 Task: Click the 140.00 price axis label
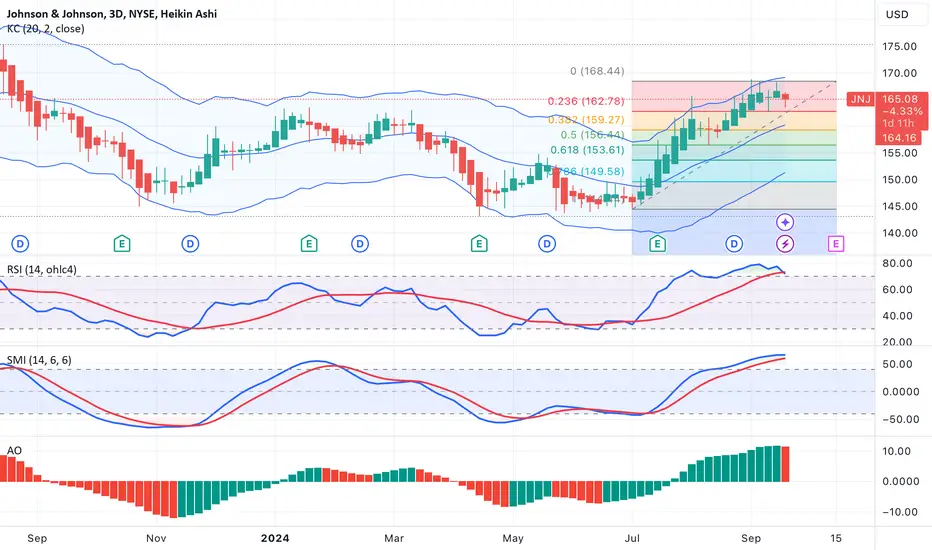pyautogui.click(x=899, y=233)
